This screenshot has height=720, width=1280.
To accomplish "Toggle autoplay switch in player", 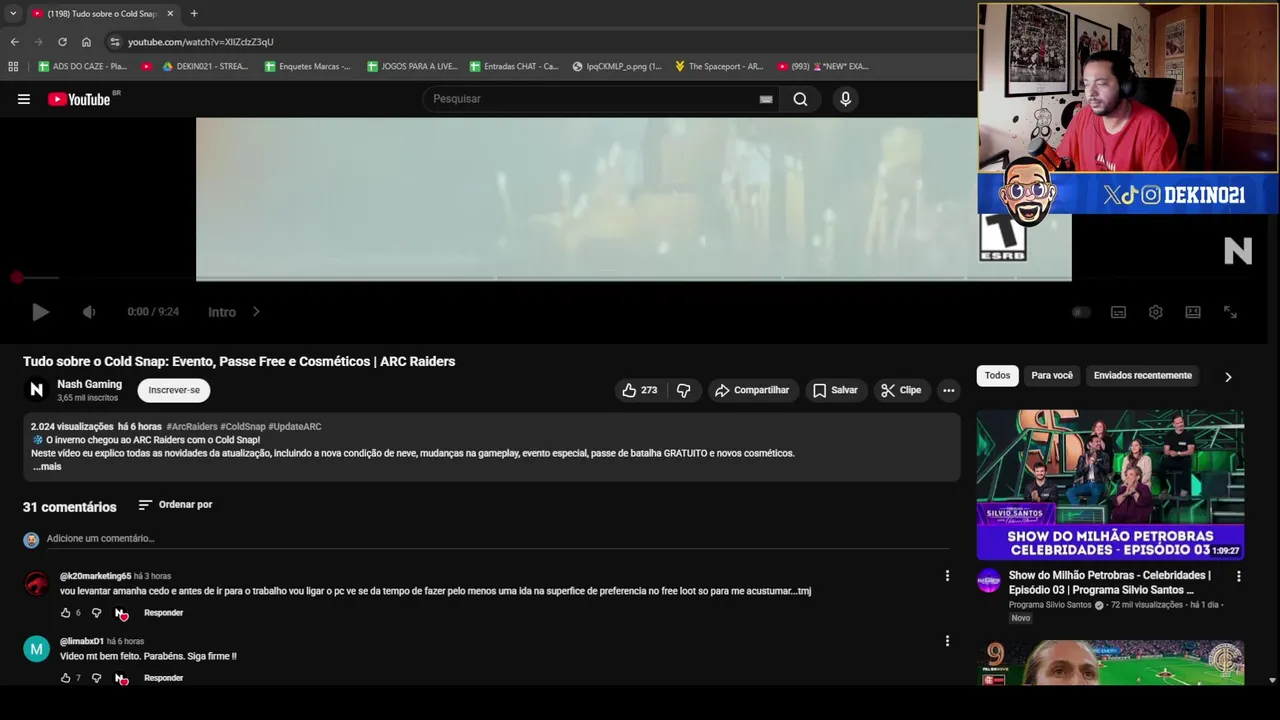I will click(x=1081, y=312).
